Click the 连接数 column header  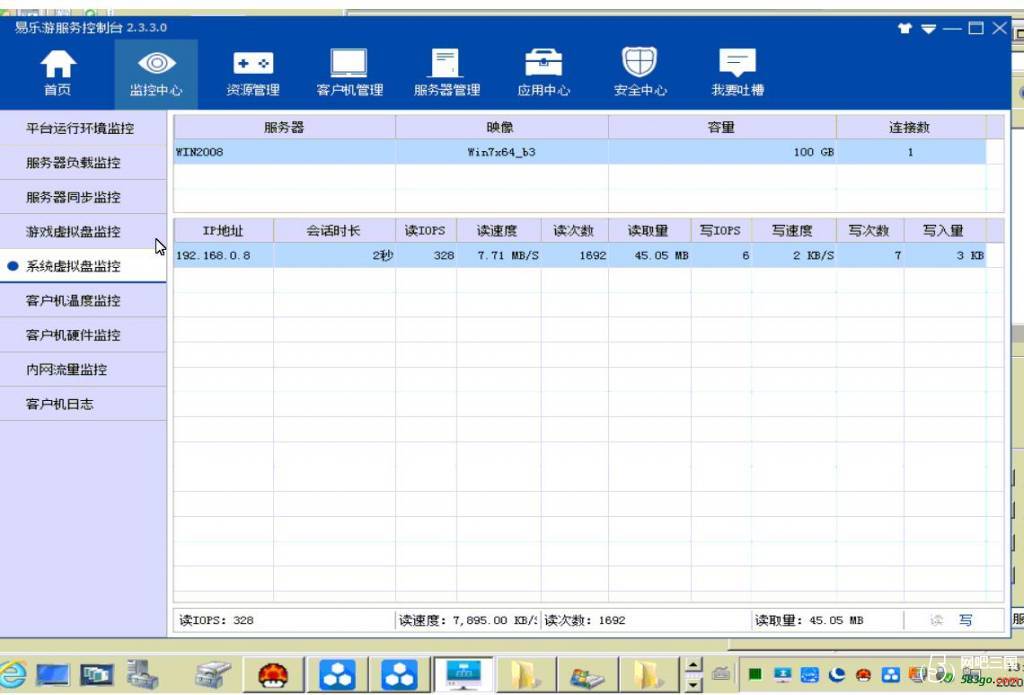pos(910,127)
